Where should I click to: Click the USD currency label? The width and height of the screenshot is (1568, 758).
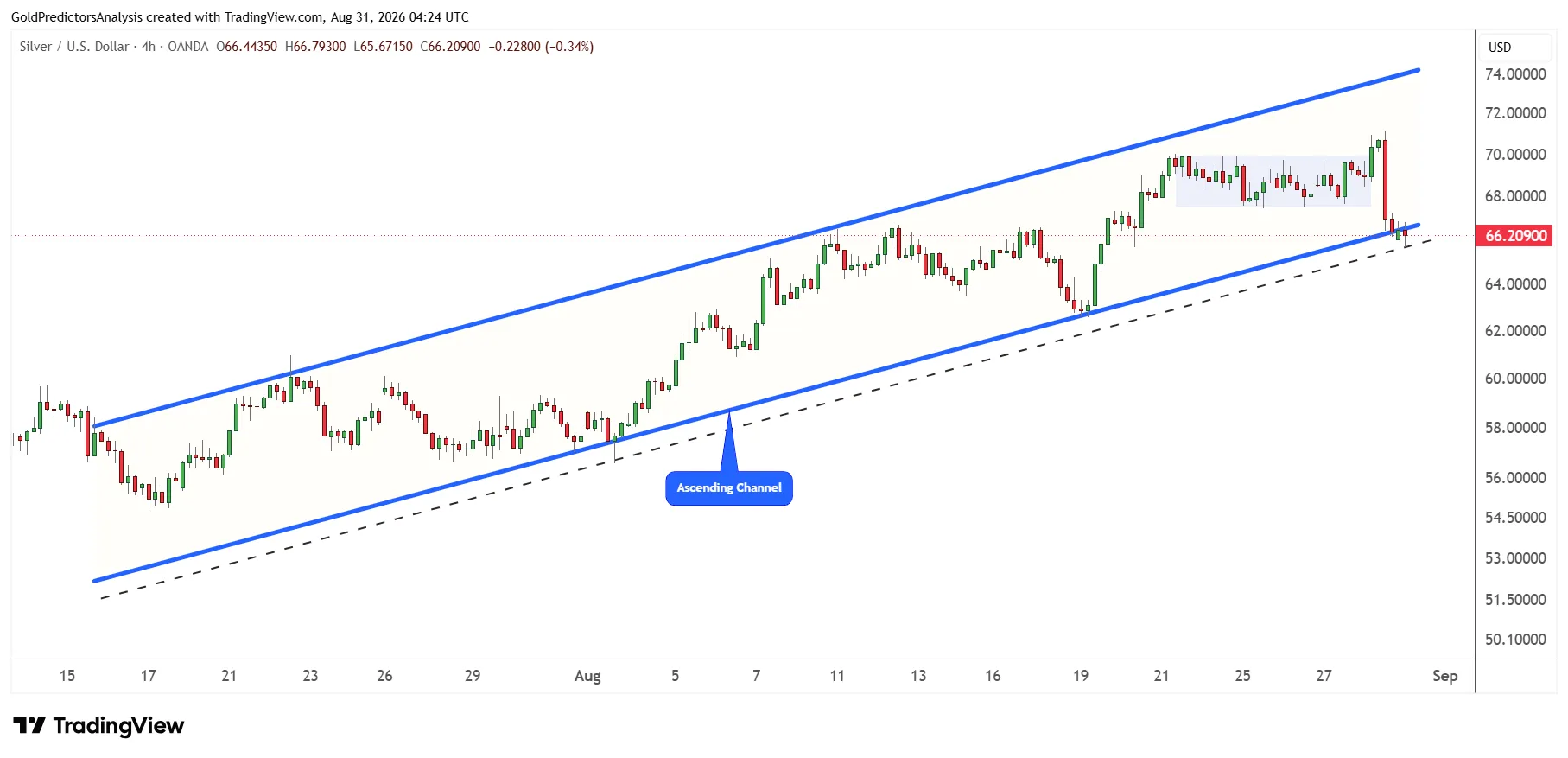(1500, 48)
